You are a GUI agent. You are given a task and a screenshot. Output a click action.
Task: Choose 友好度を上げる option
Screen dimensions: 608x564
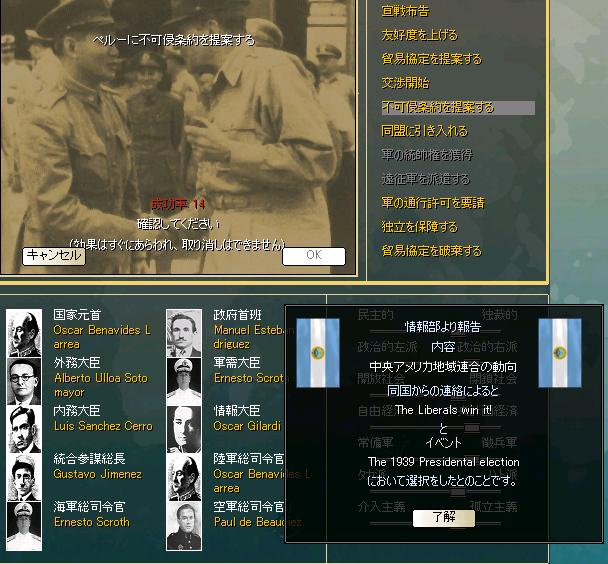(420, 35)
